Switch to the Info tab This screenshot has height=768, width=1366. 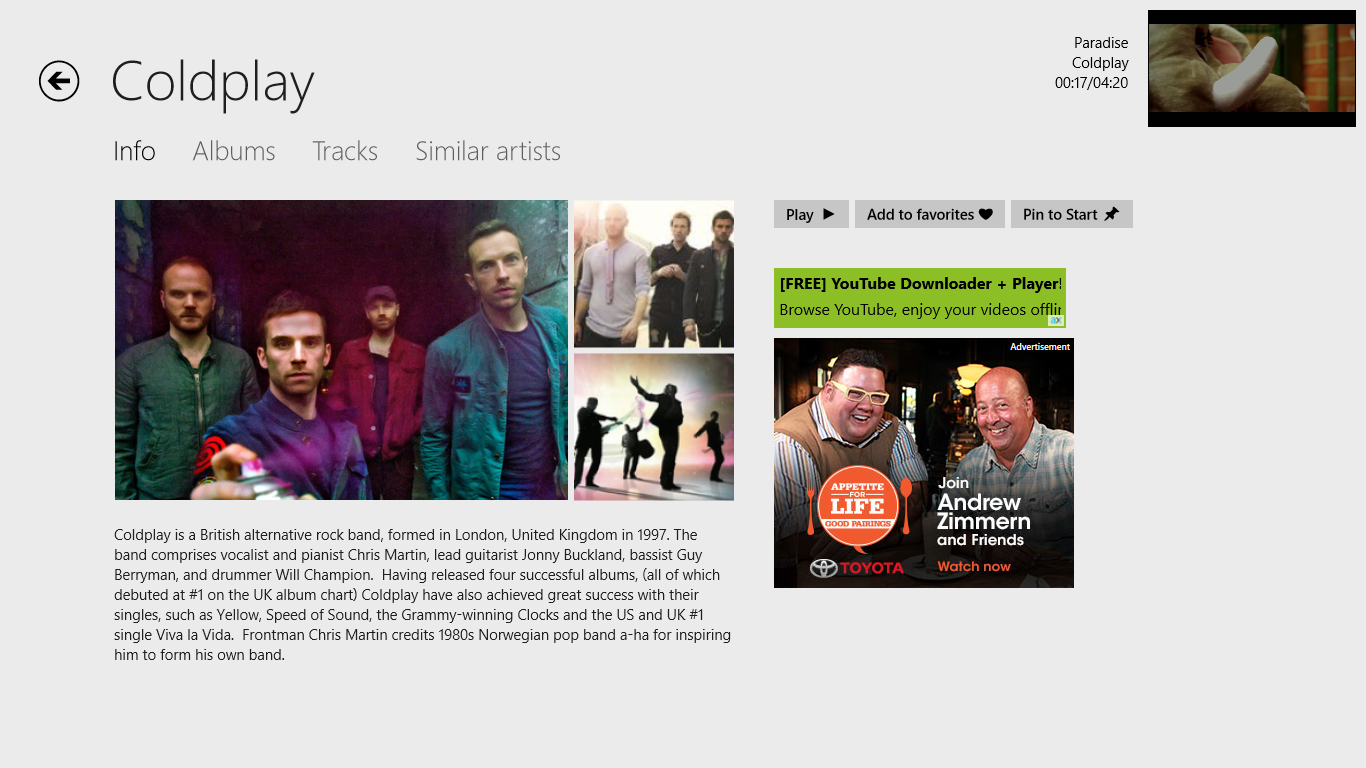point(134,151)
